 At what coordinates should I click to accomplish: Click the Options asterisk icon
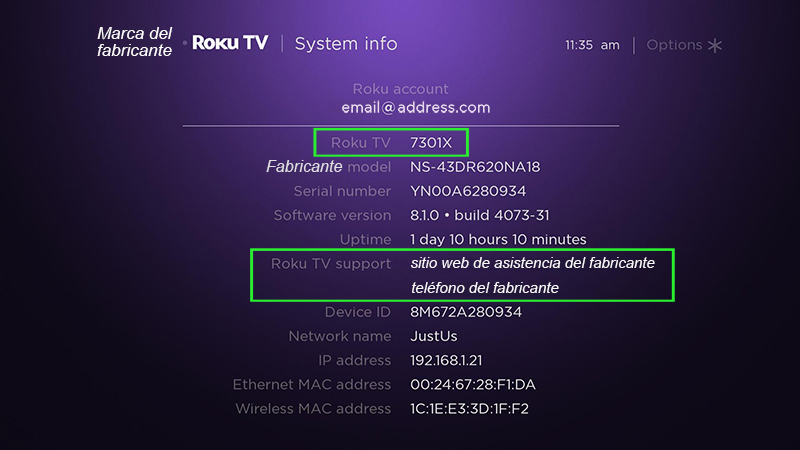(x=714, y=45)
